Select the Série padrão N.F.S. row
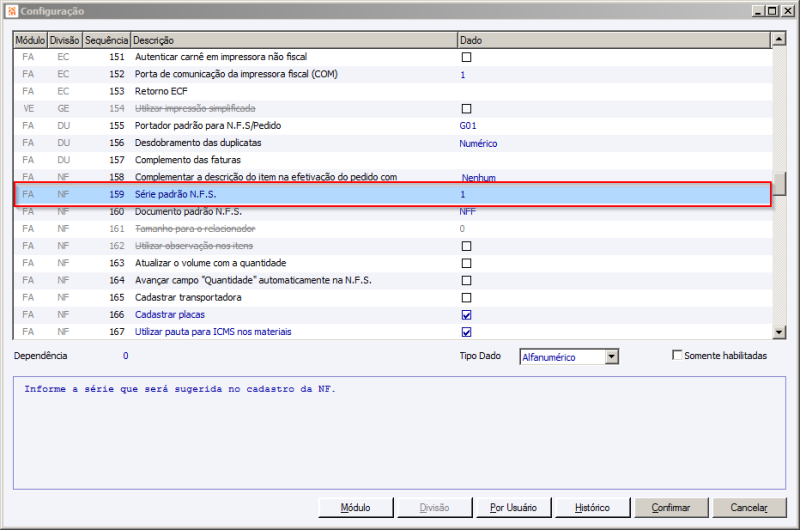This screenshot has width=800, height=530. tap(392, 194)
